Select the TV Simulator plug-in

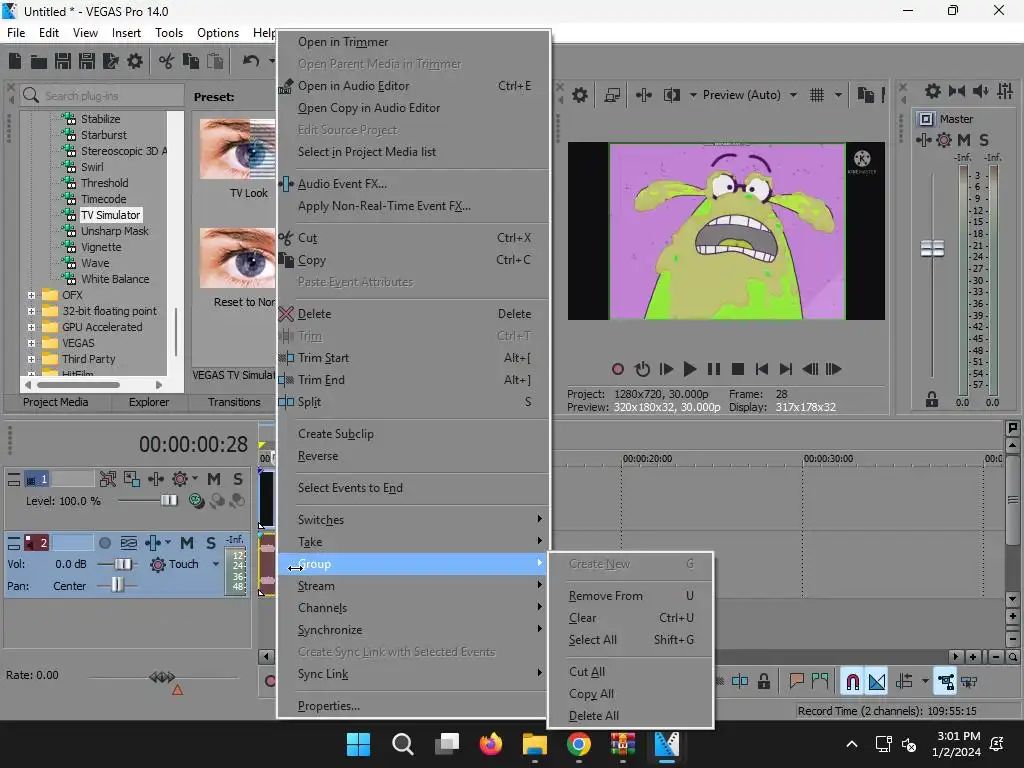pyautogui.click(x=110, y=215)
